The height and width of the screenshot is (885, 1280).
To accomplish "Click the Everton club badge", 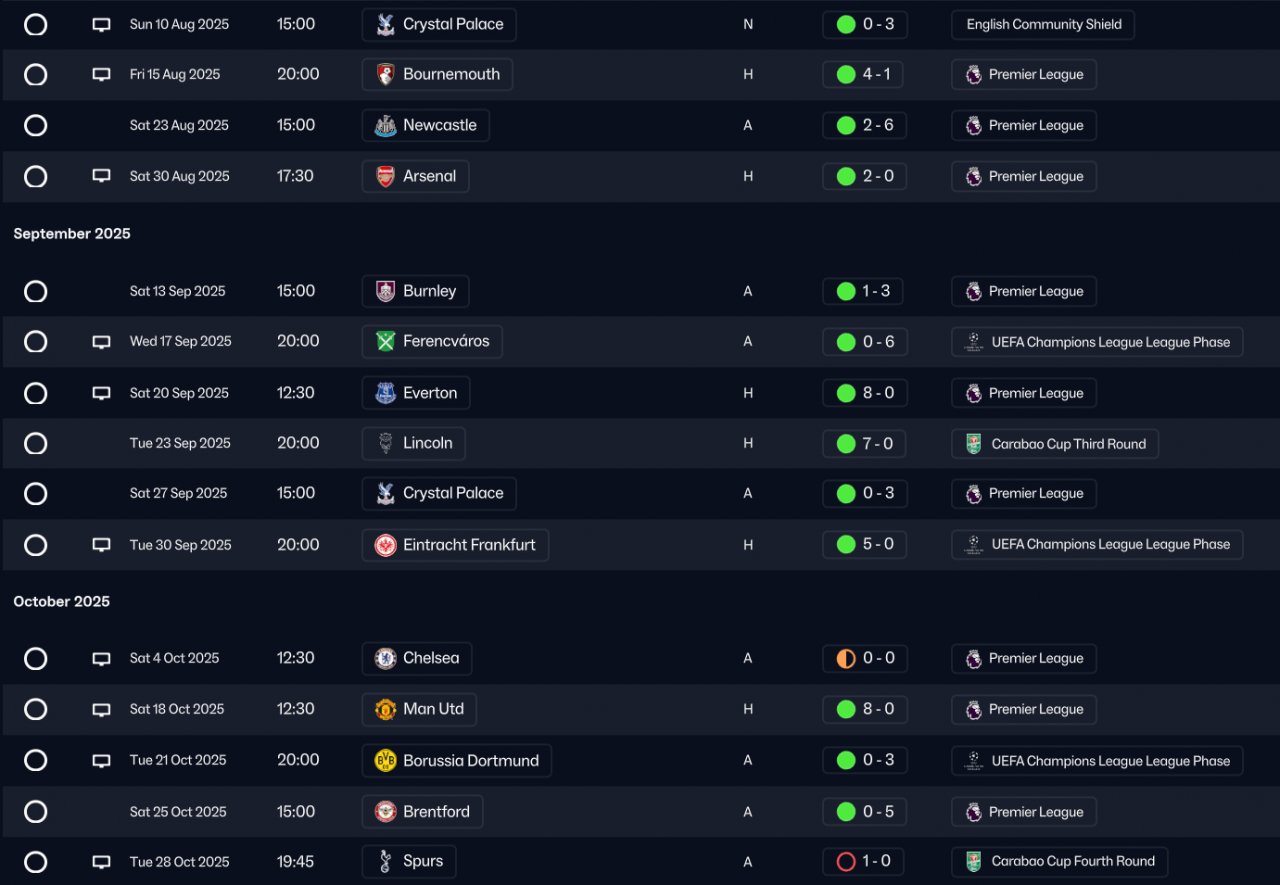I will tap(385, 393).
